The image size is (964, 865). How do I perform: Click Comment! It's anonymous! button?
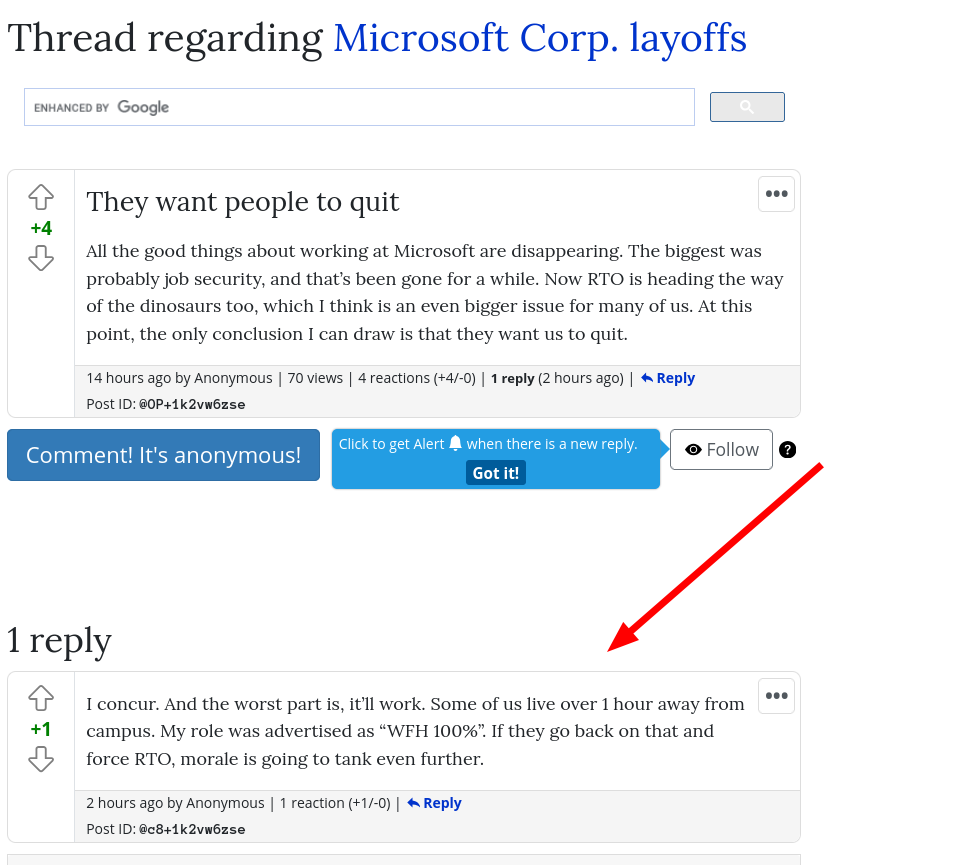[164, 455]
